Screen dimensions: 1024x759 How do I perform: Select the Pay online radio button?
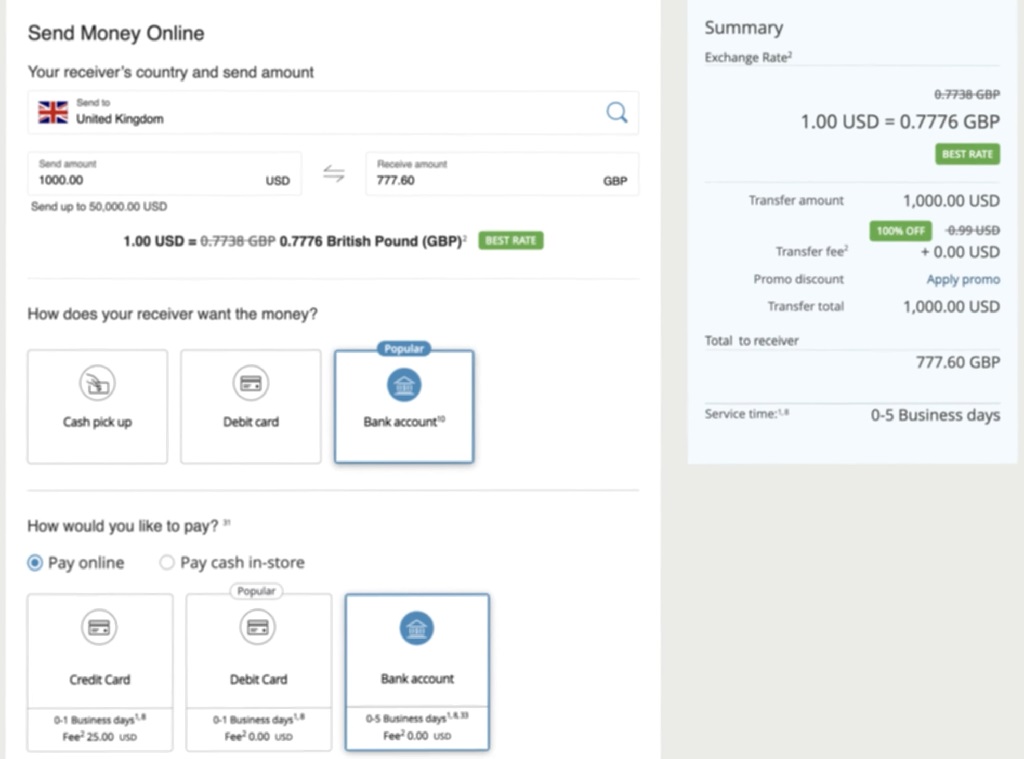tap(35, 563)
